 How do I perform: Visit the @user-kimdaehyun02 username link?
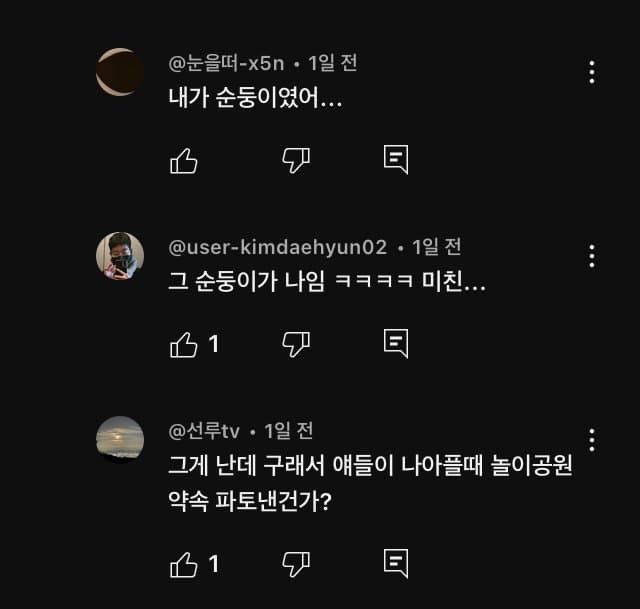(x=278, y=247)
